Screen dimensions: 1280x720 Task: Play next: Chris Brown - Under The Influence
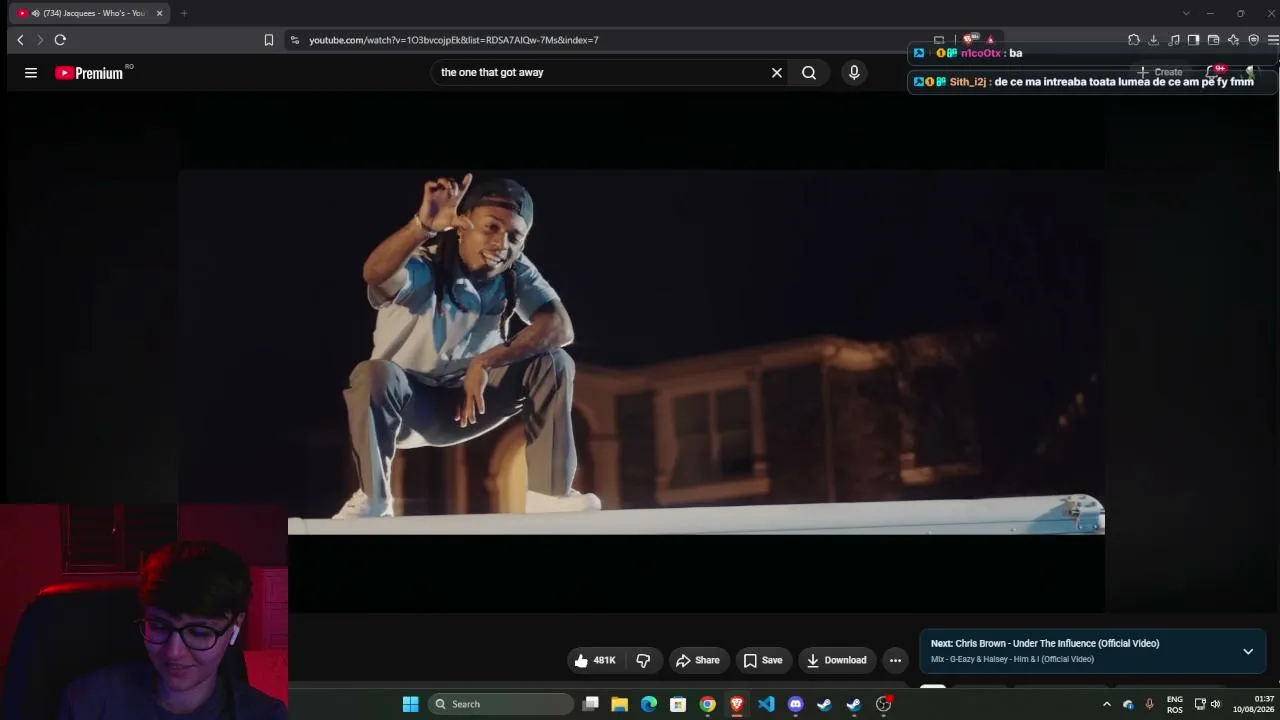click(x=1045, y=643)
